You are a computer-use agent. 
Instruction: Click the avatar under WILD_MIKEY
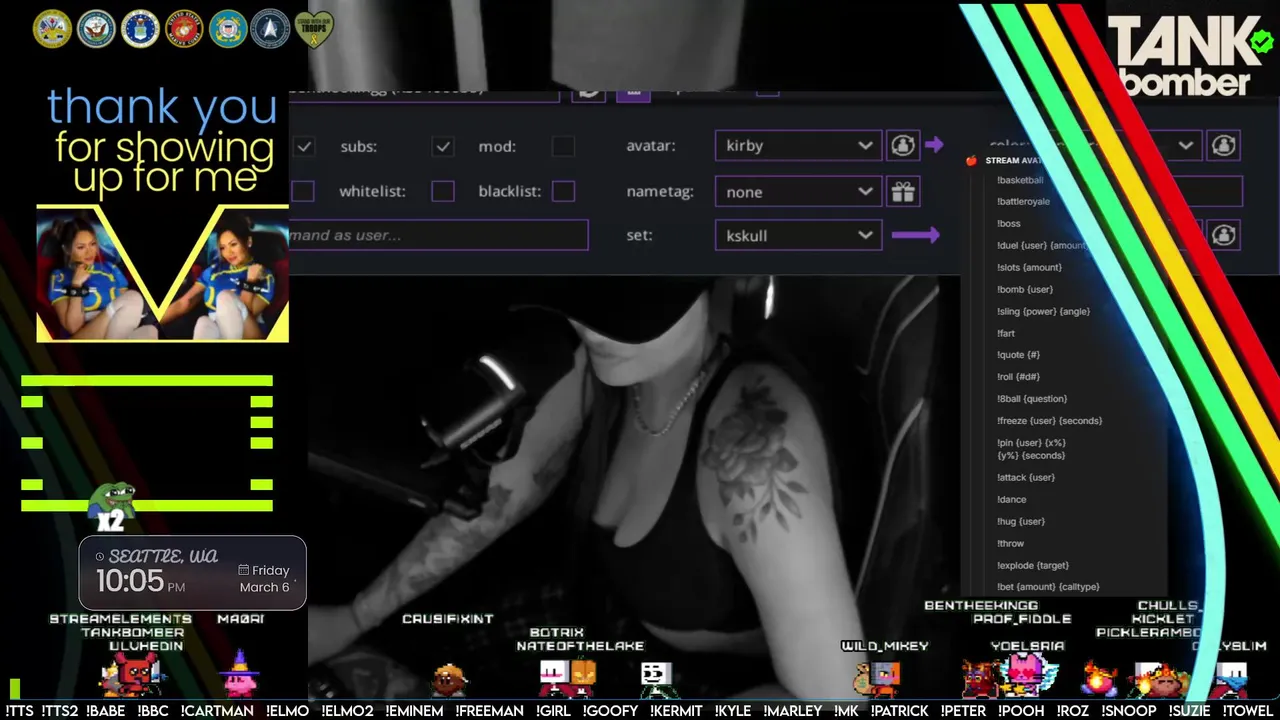coord(879,677)
